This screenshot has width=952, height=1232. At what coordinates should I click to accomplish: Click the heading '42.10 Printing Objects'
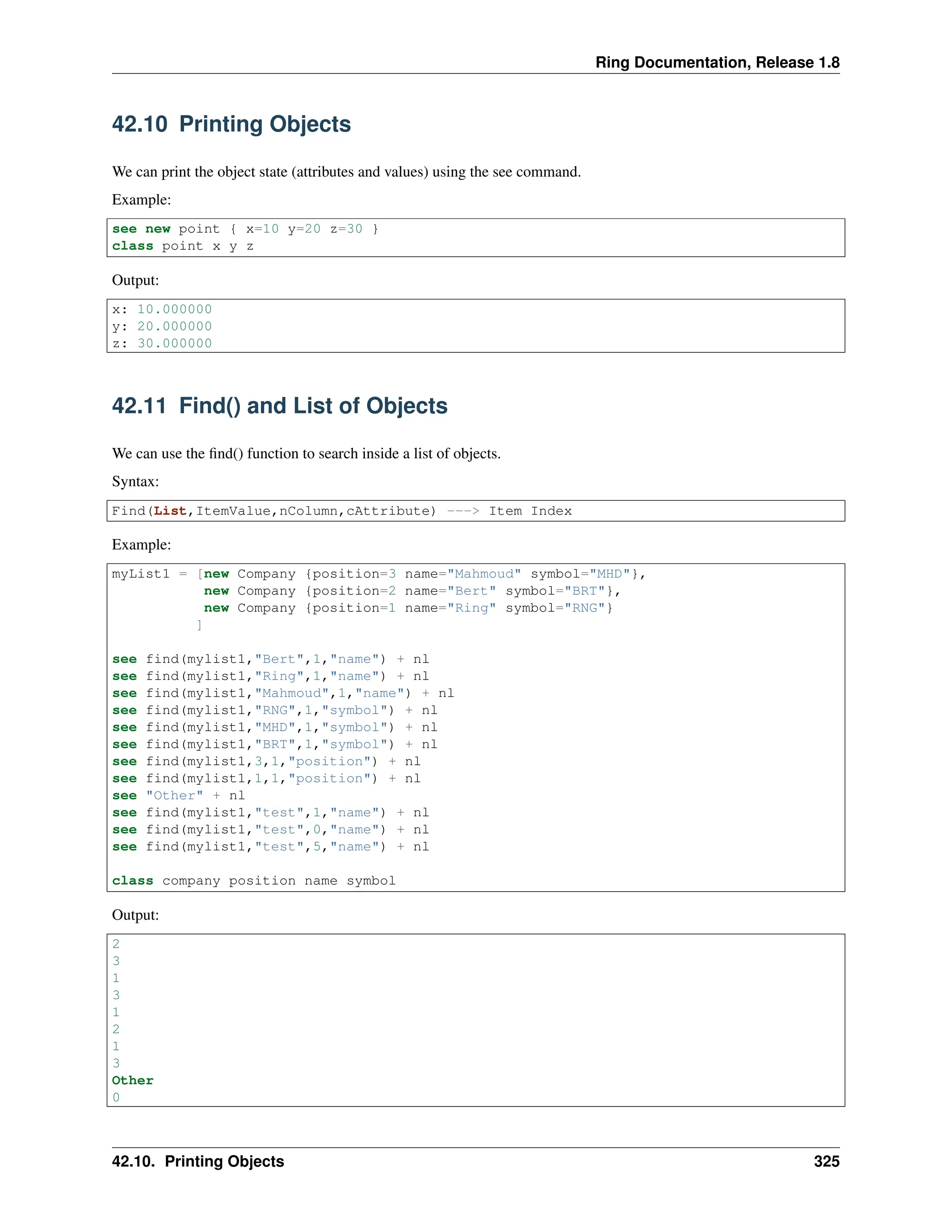coord(231,124)
